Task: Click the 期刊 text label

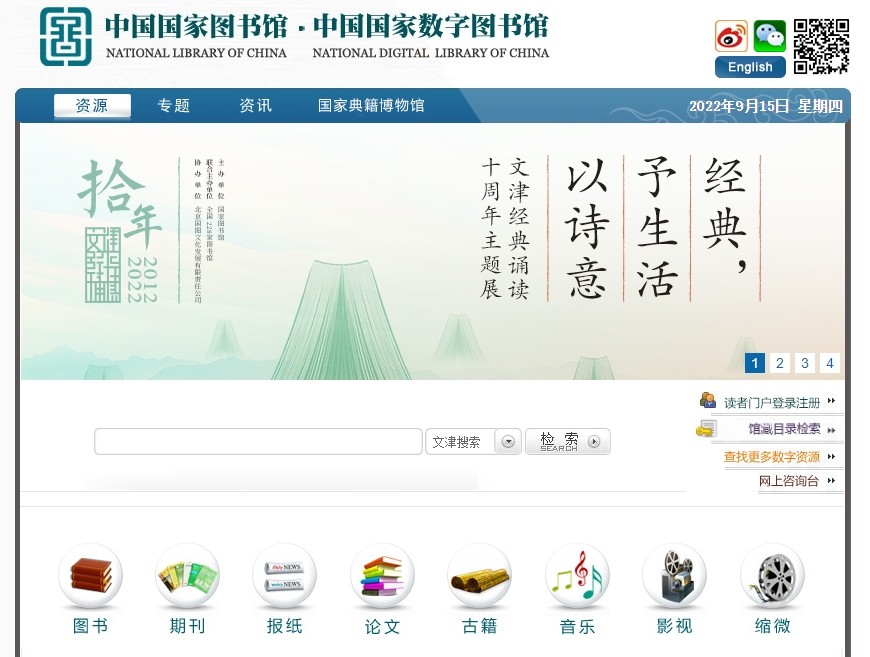Action: [x=188, y=626]
